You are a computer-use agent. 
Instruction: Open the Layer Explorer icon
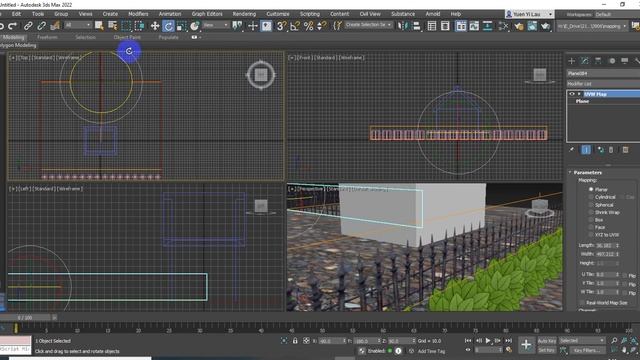coord(445,26)
